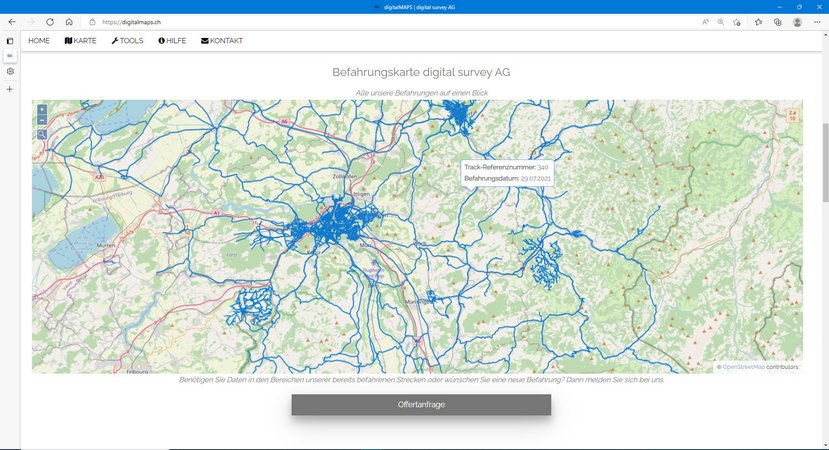Click the map magnifier search icon

tap(42, 134)
